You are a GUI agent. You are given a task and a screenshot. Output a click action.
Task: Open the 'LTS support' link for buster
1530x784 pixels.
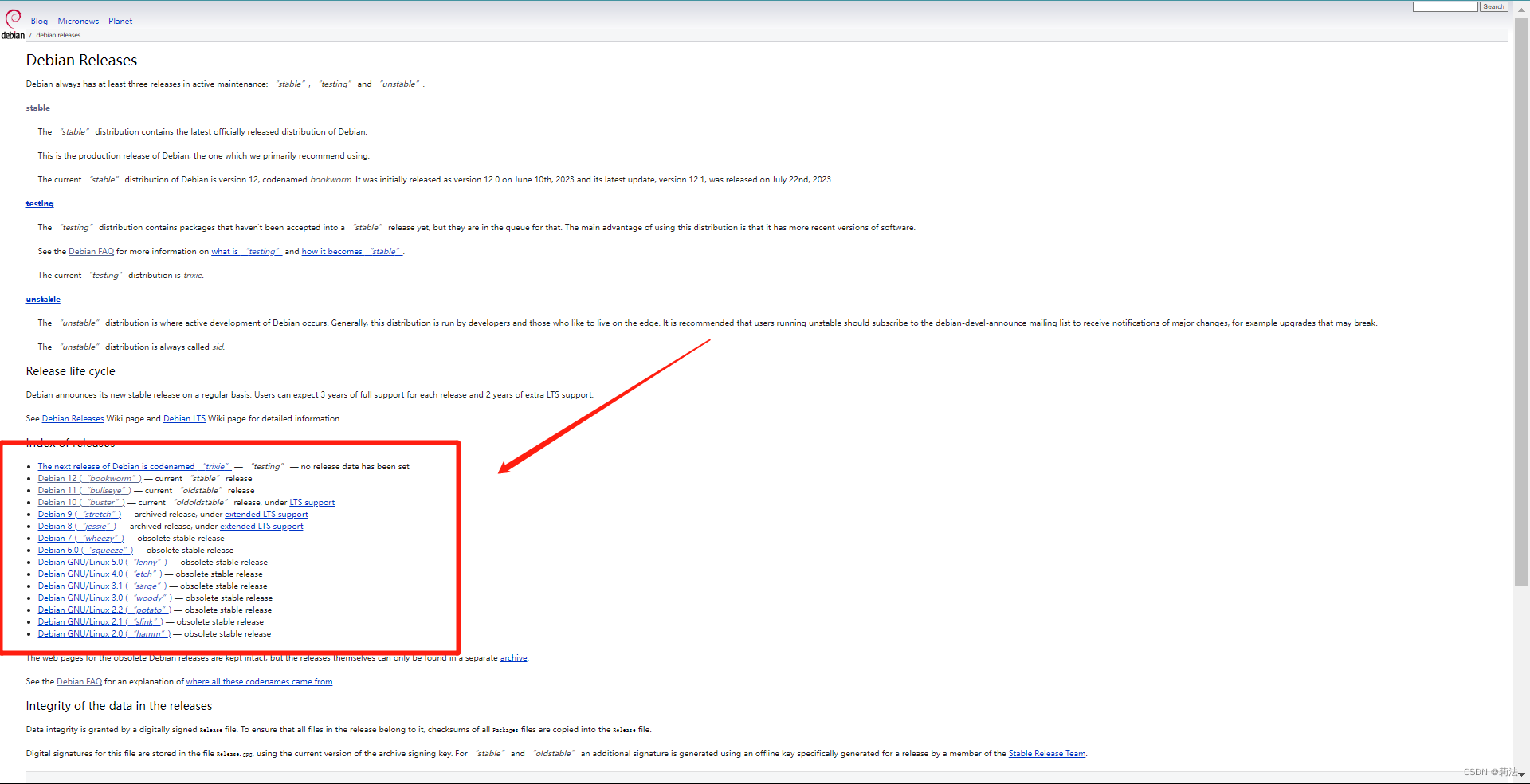coord(312,503)
